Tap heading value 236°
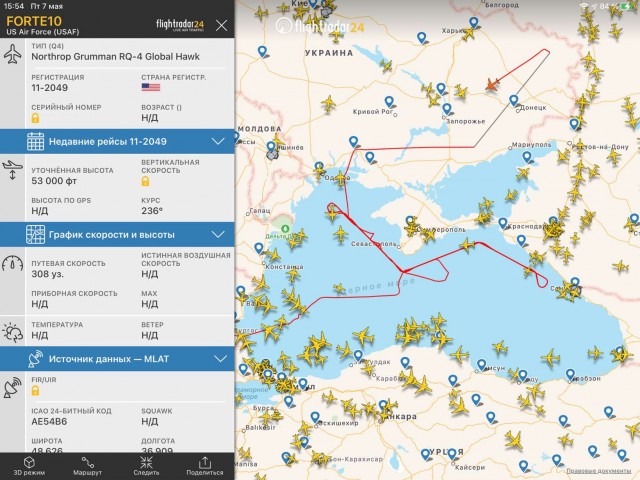Image resolution: width=640 pixels, height=480 pixels. 152,211
